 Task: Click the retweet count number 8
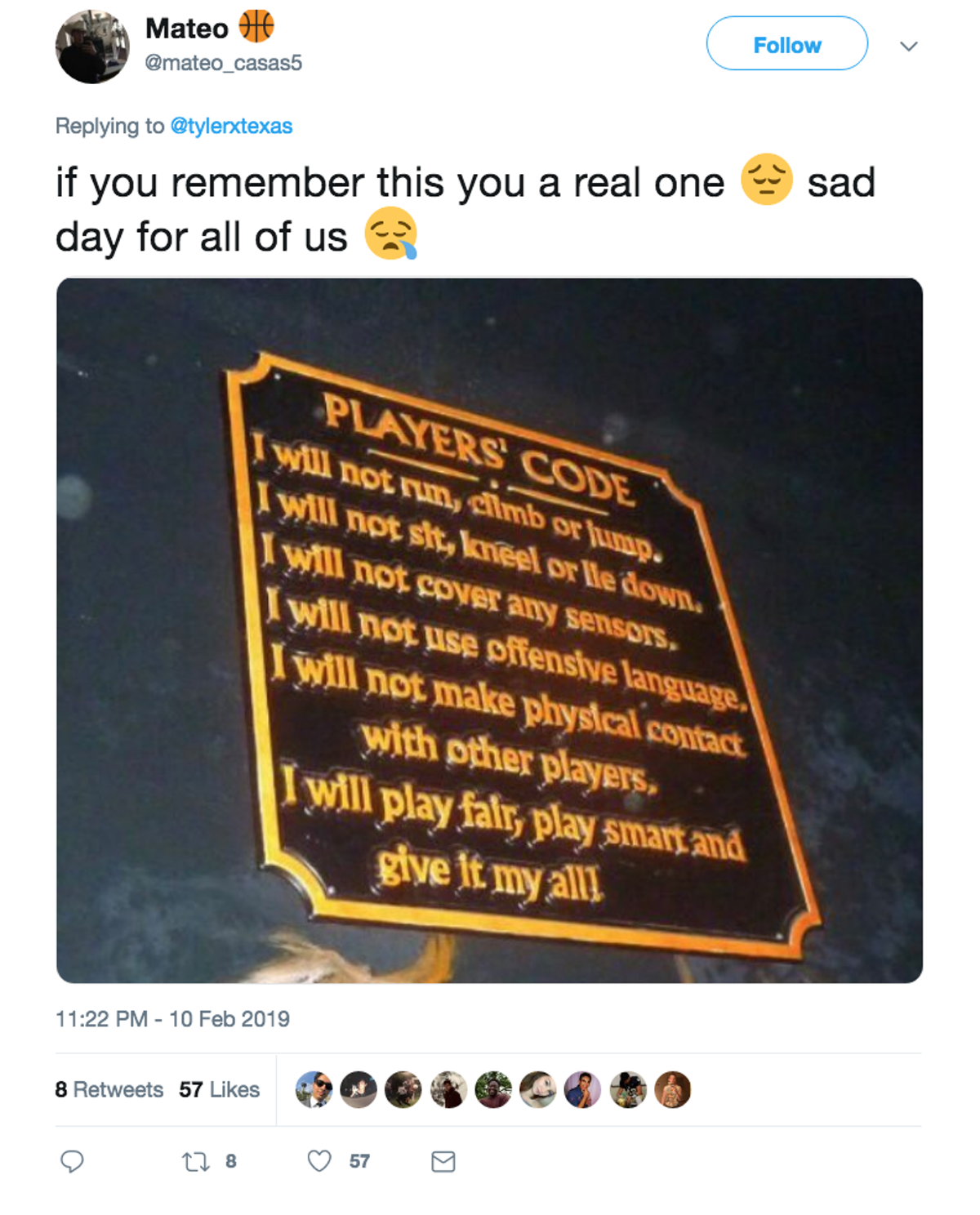[x=231, y=1161]
